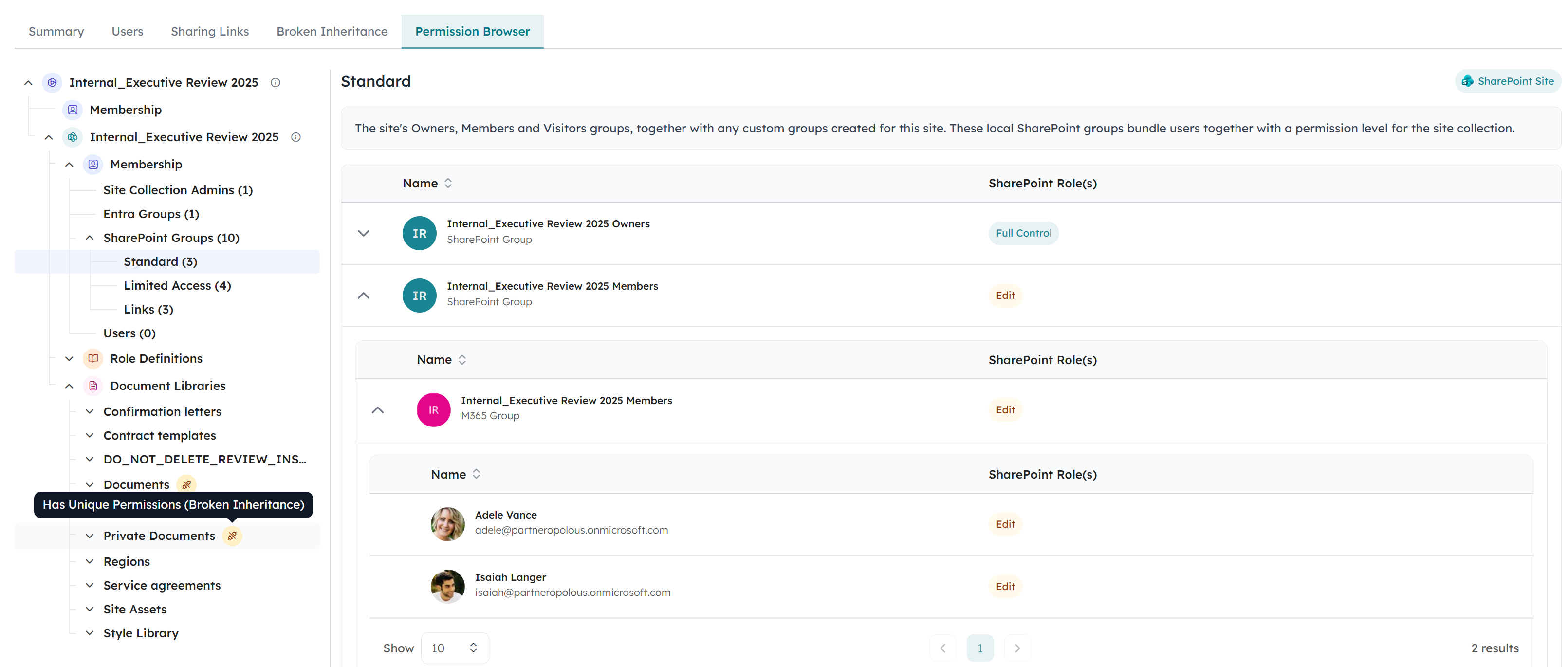Expand the Role Definitions node
This screenshot has height=667, width=1568.
click(x=70, y=358)
